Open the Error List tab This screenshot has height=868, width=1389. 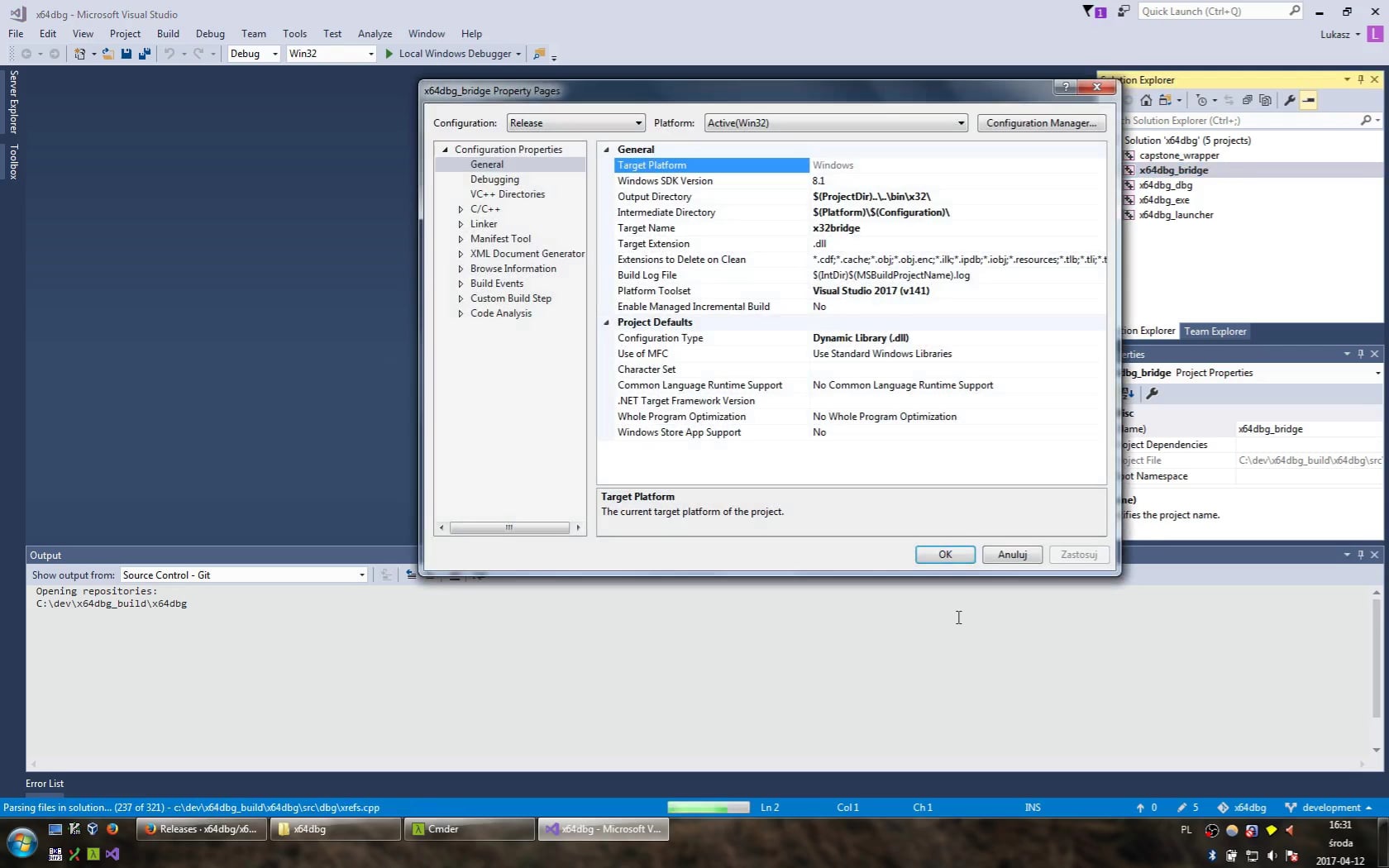[x=45, y=784]
